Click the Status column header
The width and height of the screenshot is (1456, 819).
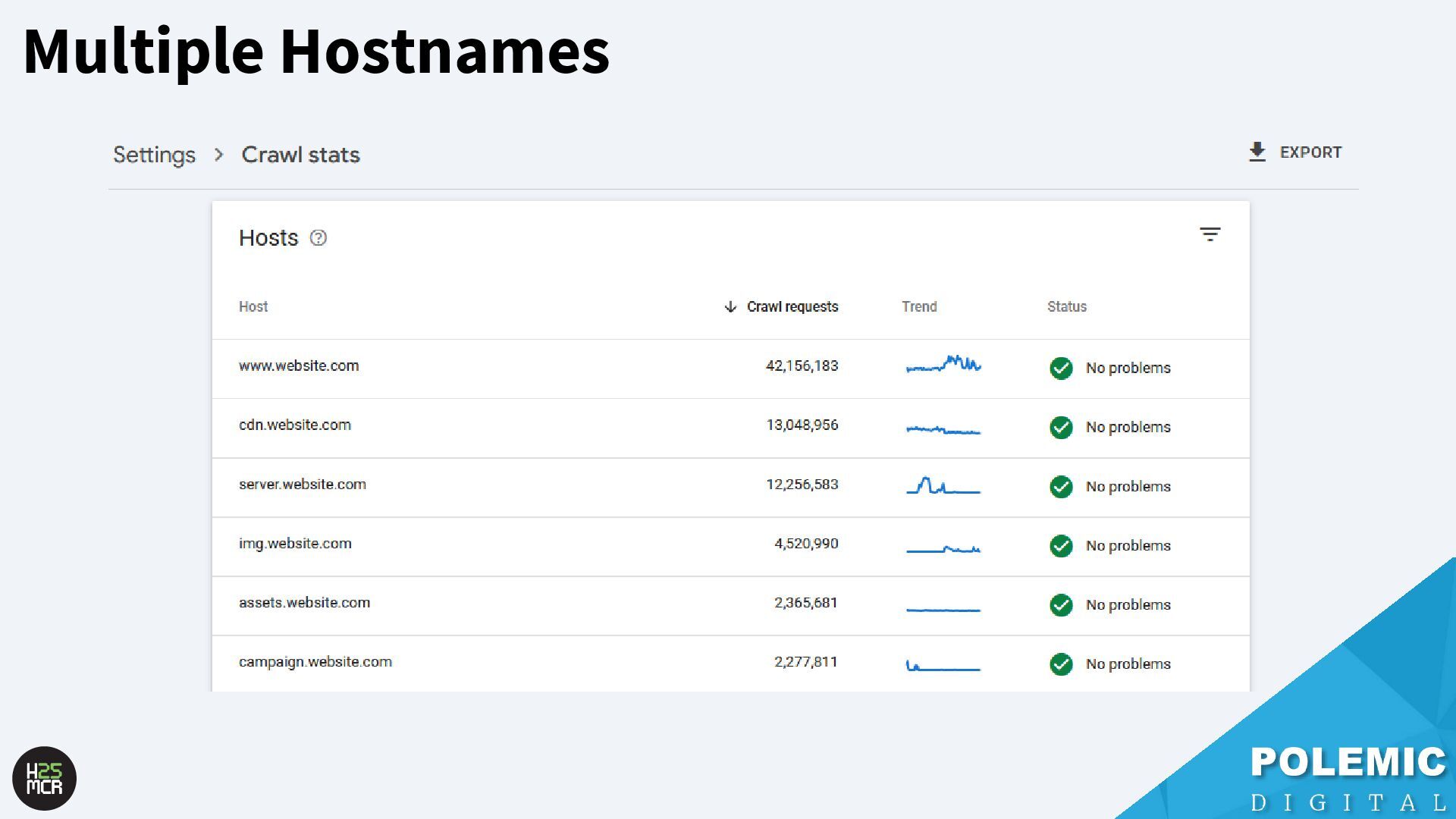pos(1066,307)
